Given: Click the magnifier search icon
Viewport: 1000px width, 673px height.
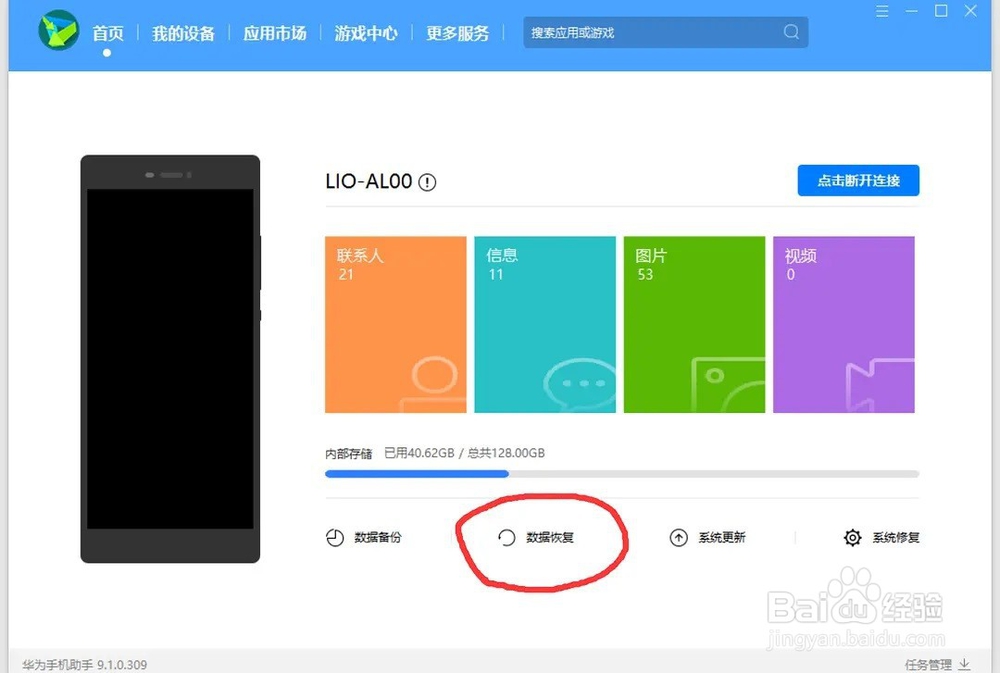Looking at the screenshot, I should 791,32.
